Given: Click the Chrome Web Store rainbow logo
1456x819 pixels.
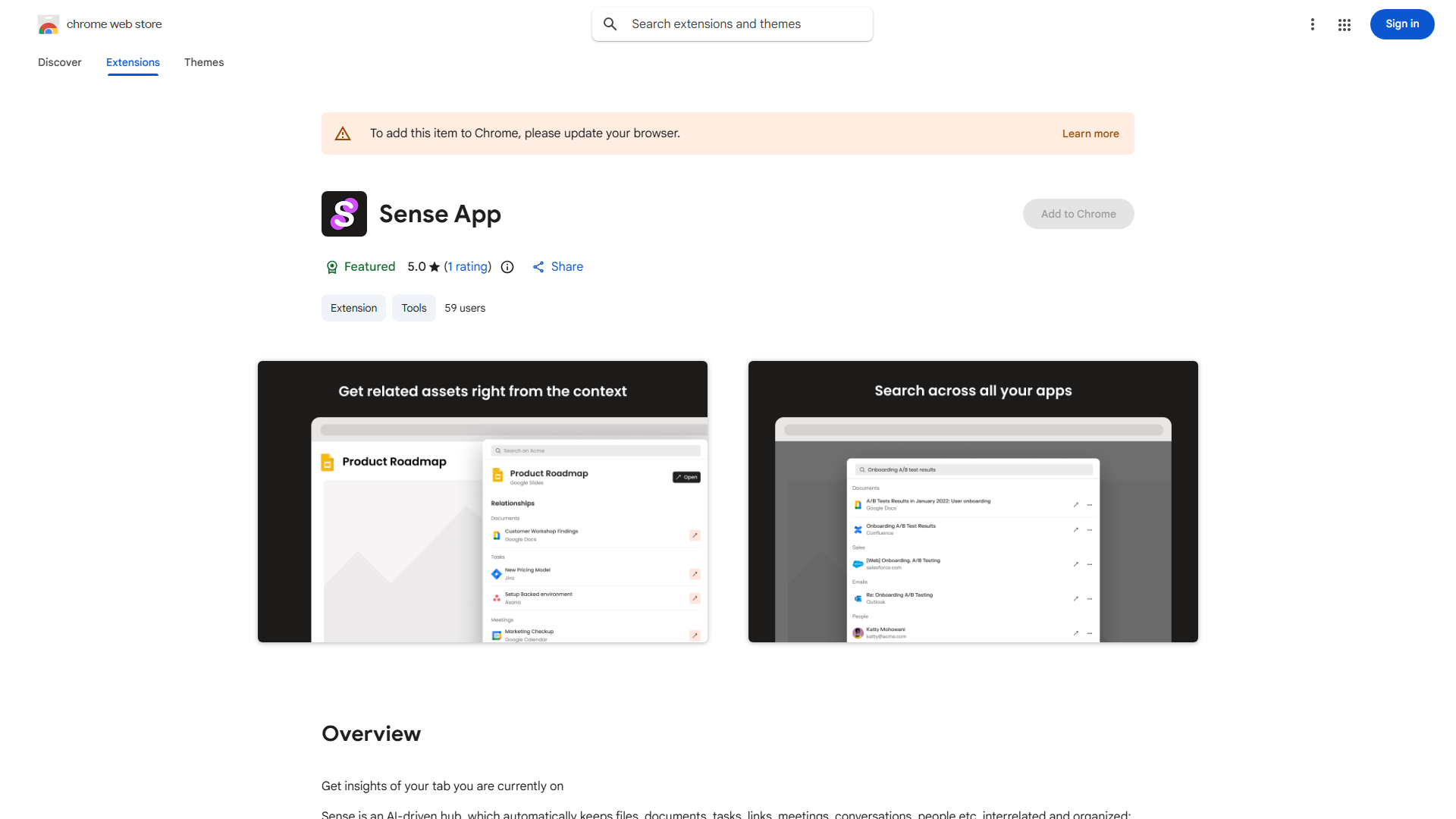Looking at the screenshot, I should pos(49,24).
